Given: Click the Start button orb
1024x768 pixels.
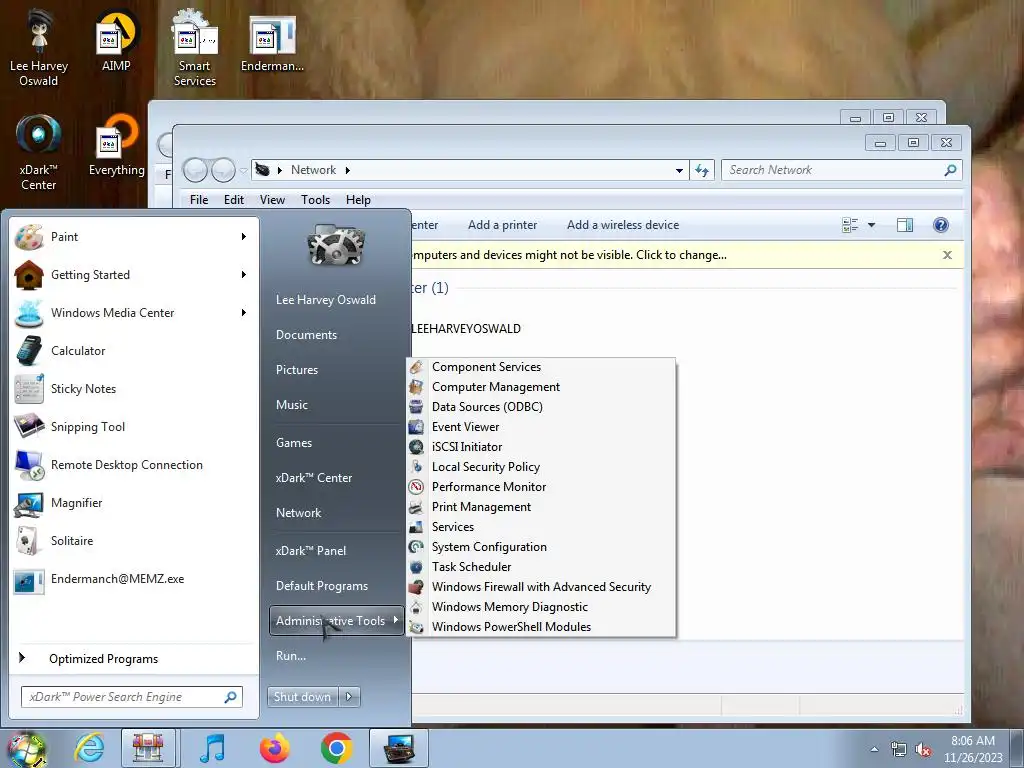Looking at the screenshot, I should [x=26, y=750].
